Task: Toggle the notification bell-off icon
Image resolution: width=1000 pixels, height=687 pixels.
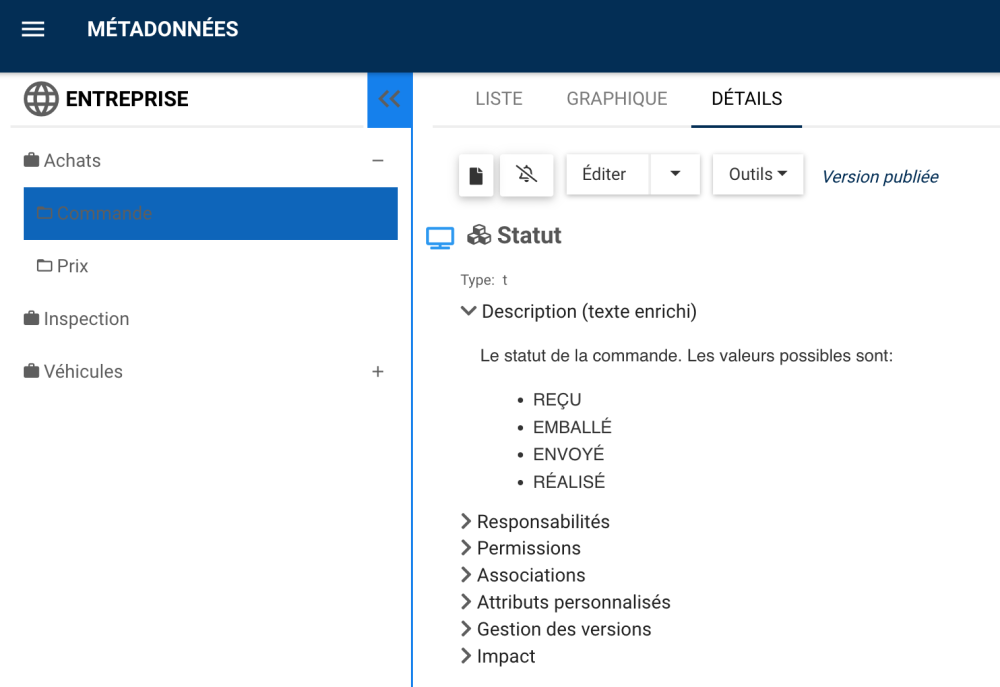Action: [x=527, y=175]
